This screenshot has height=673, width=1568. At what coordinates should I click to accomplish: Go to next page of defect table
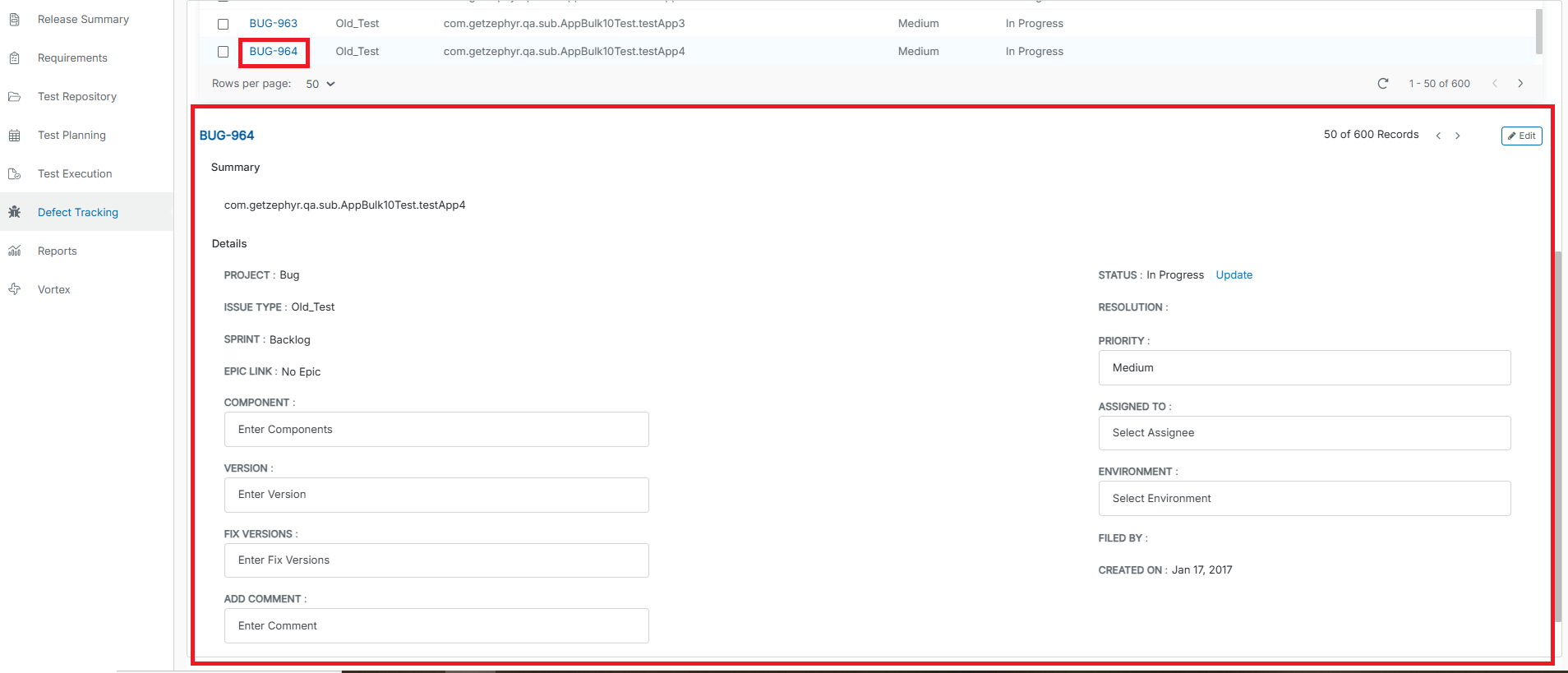pyautogui.click(x=1520, y=84)
